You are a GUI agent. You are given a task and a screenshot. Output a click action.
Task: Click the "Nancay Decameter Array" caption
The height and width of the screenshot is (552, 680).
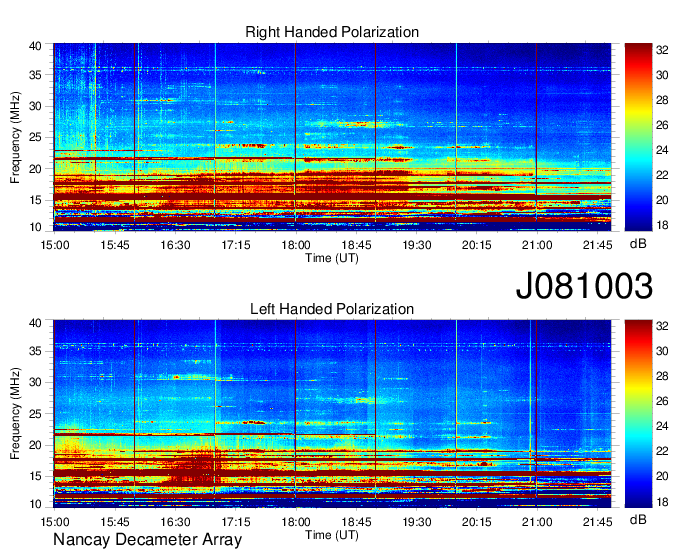click(x=147, y=540)
